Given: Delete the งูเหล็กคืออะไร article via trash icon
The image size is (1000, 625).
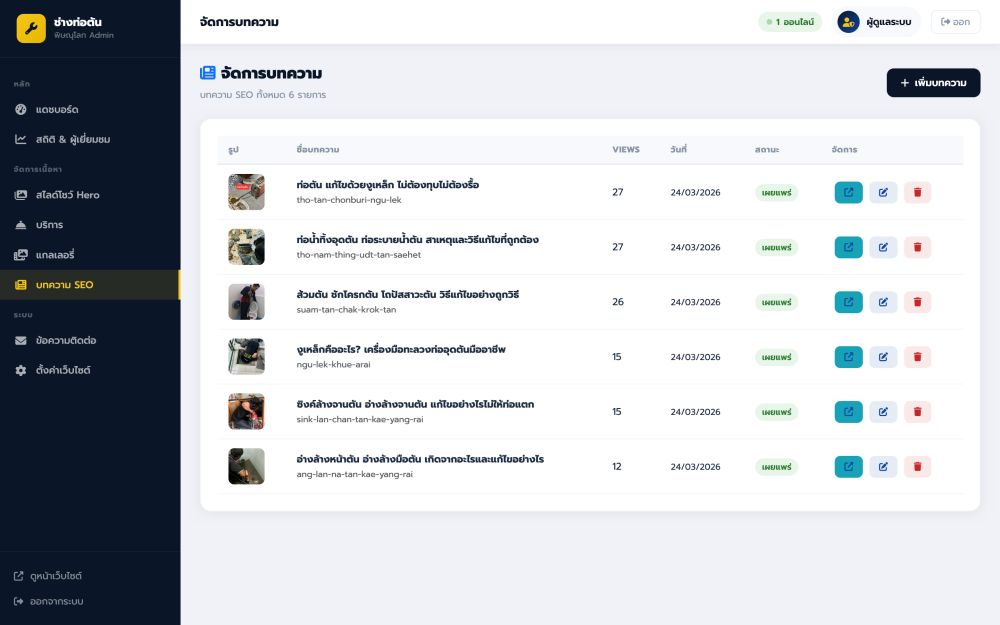Looking at the screenshot, I should 917,357.
